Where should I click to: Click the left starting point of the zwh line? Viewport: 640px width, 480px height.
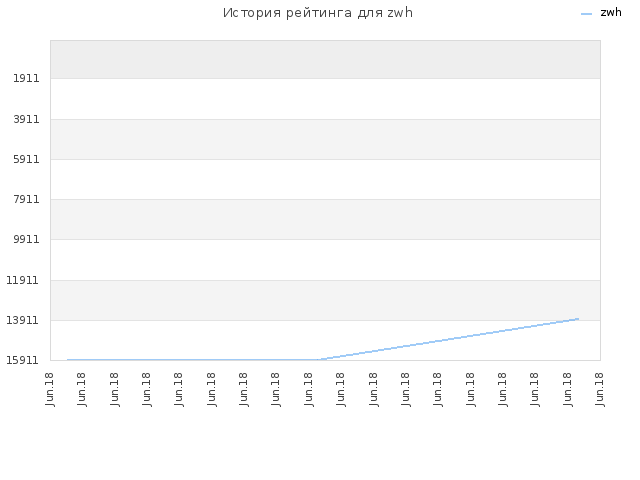coord(68,360)
